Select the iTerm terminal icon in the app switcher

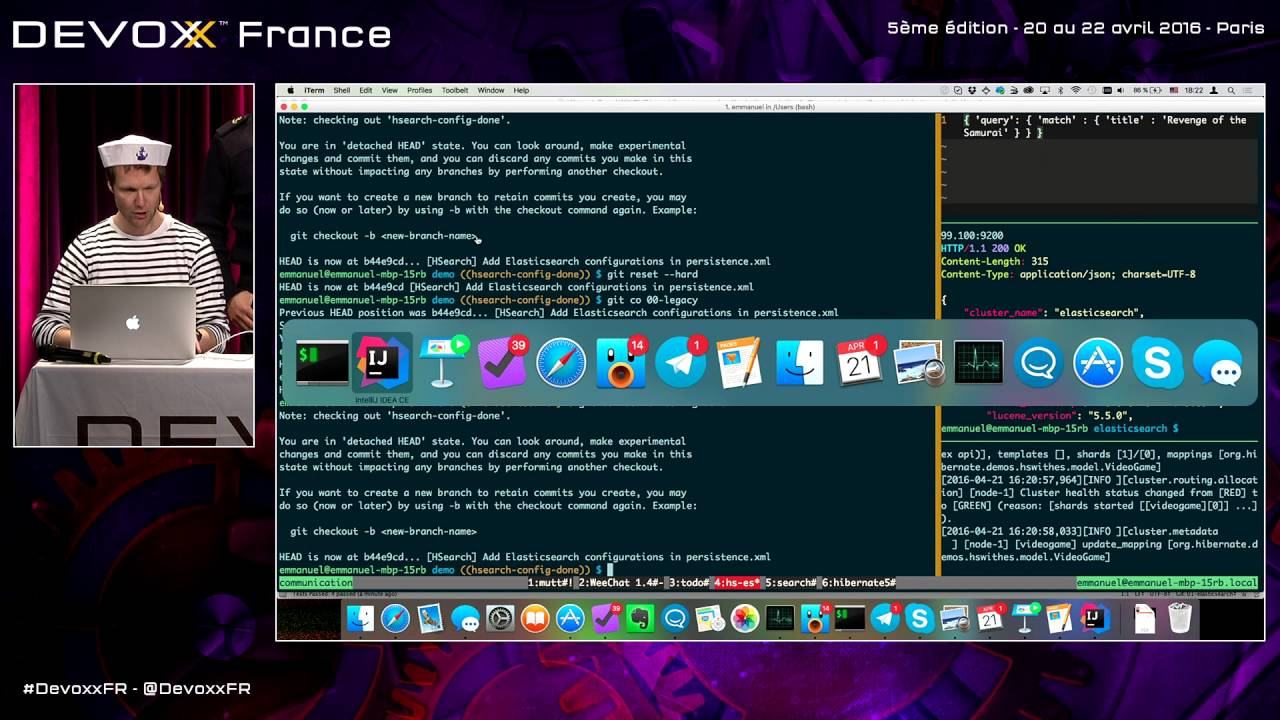[322, 363]
